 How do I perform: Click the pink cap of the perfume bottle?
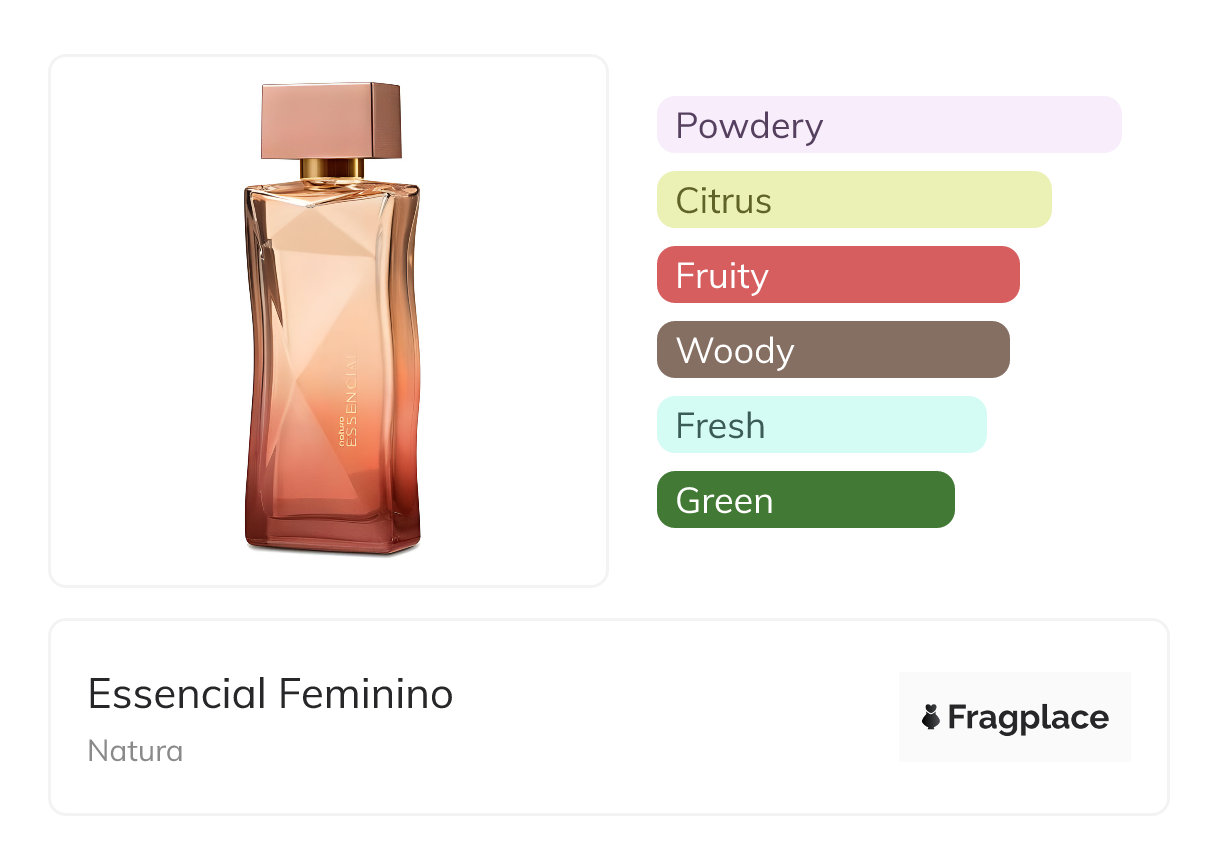[331, 120]
